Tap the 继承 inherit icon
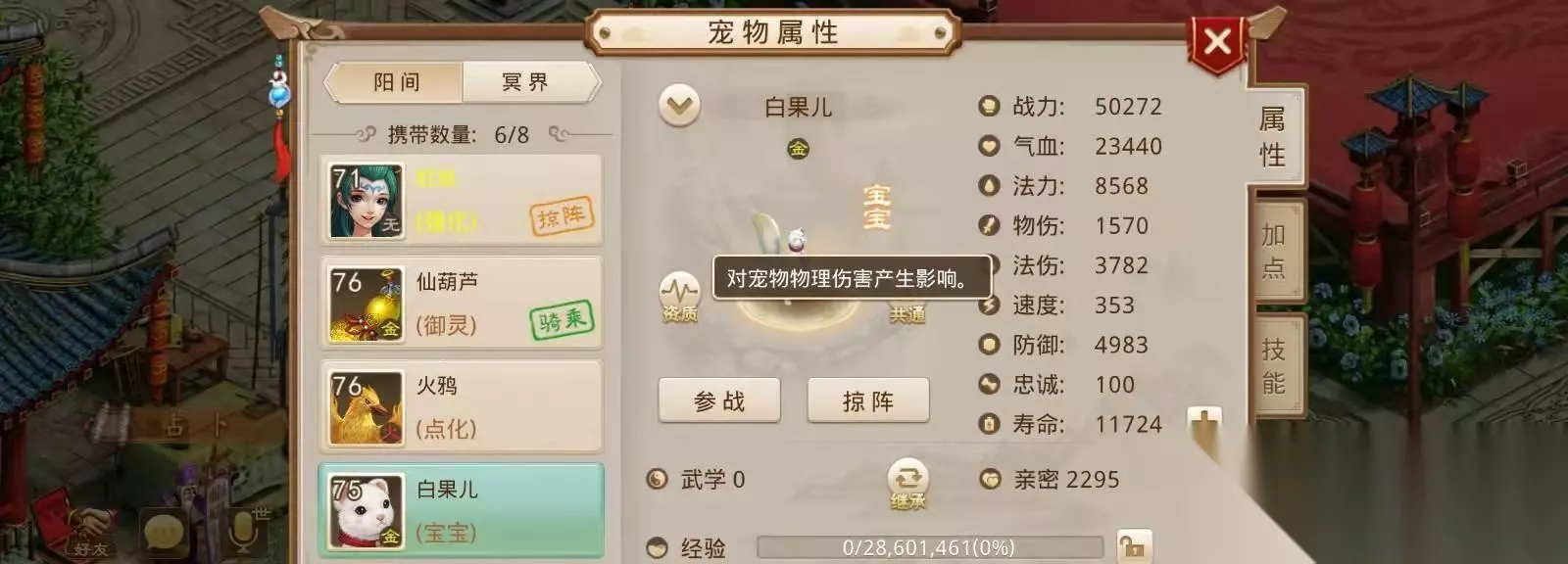 907,484
